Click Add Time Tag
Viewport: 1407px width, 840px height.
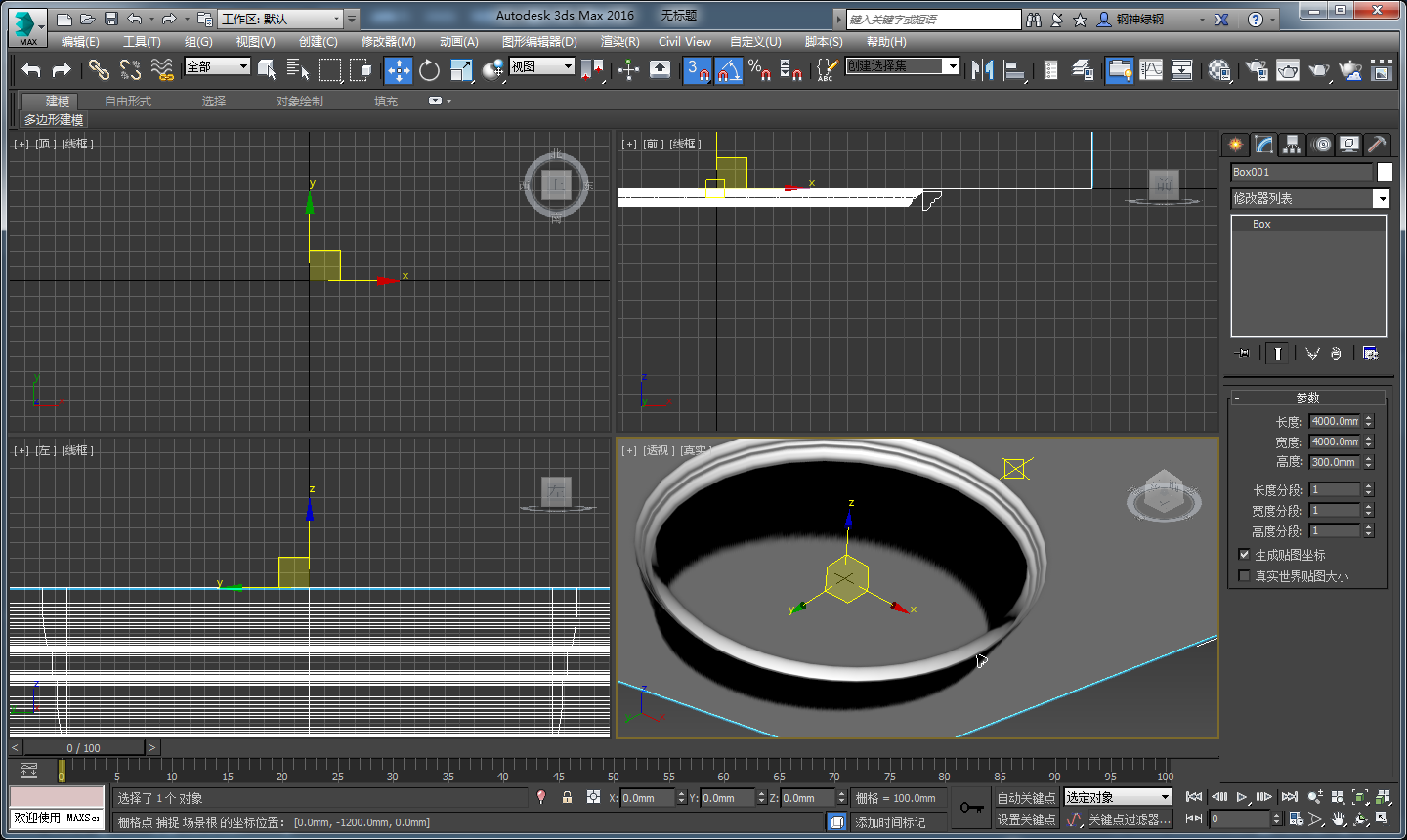[890, 822]
